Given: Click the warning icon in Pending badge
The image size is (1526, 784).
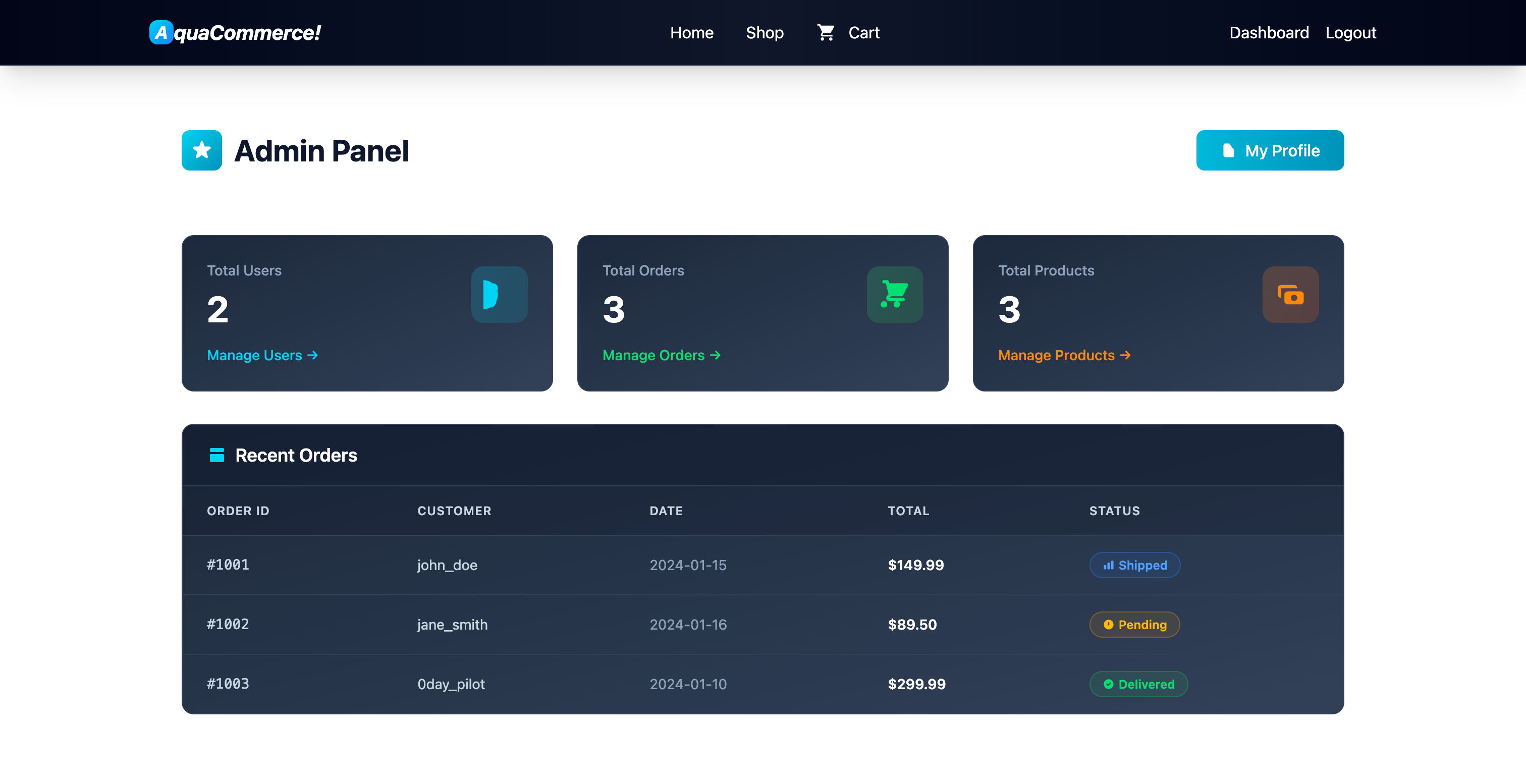Looking at the screenshot, I should 1108,624.
